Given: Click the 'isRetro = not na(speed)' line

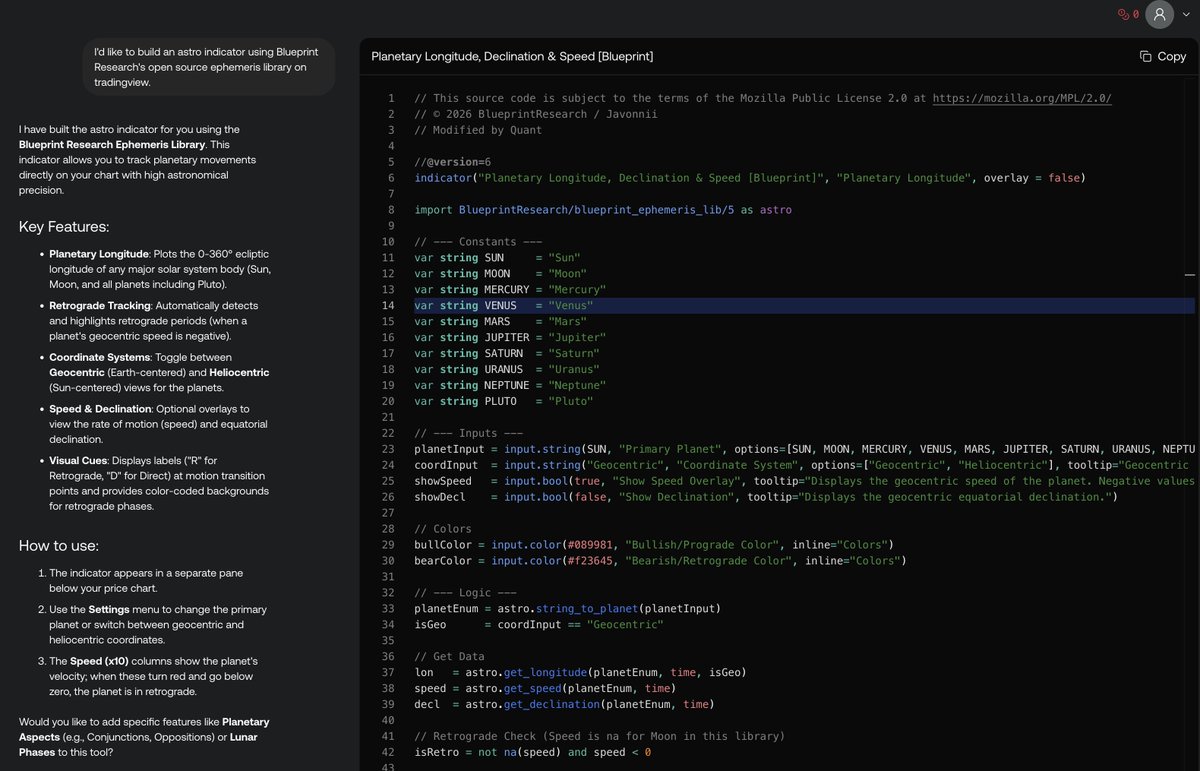Looking at the screenshot, I should pos(533,754).
